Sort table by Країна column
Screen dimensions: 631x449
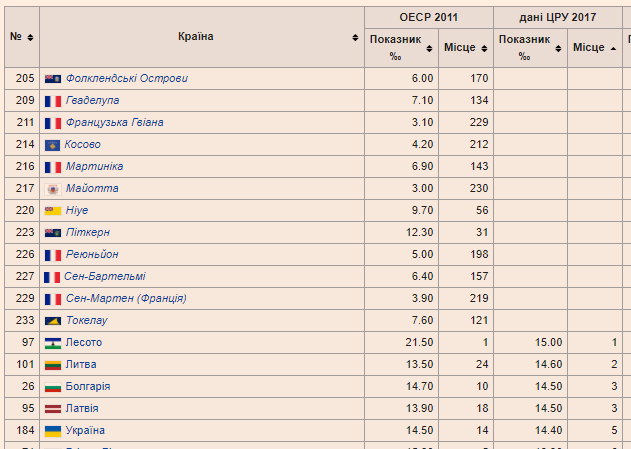coord(200,37)
